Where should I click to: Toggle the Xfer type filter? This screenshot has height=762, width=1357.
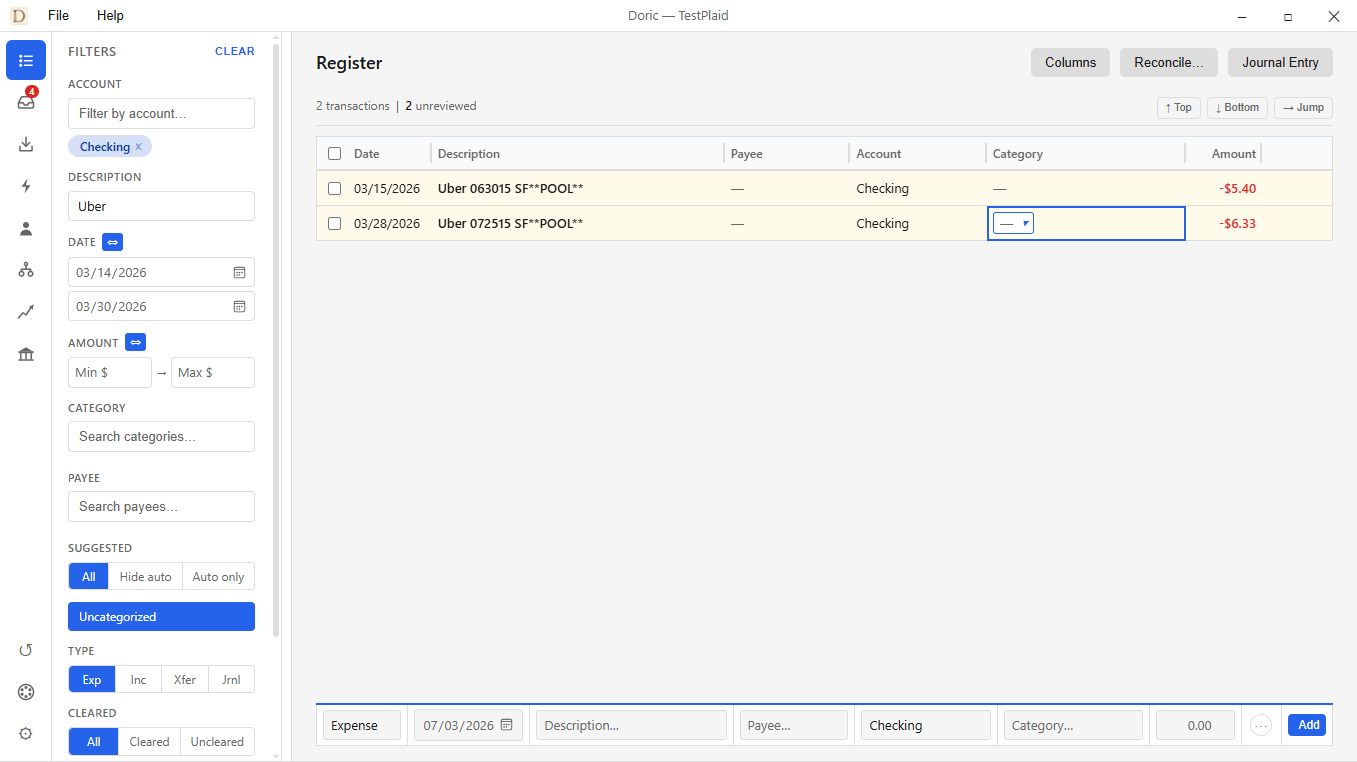185,679
